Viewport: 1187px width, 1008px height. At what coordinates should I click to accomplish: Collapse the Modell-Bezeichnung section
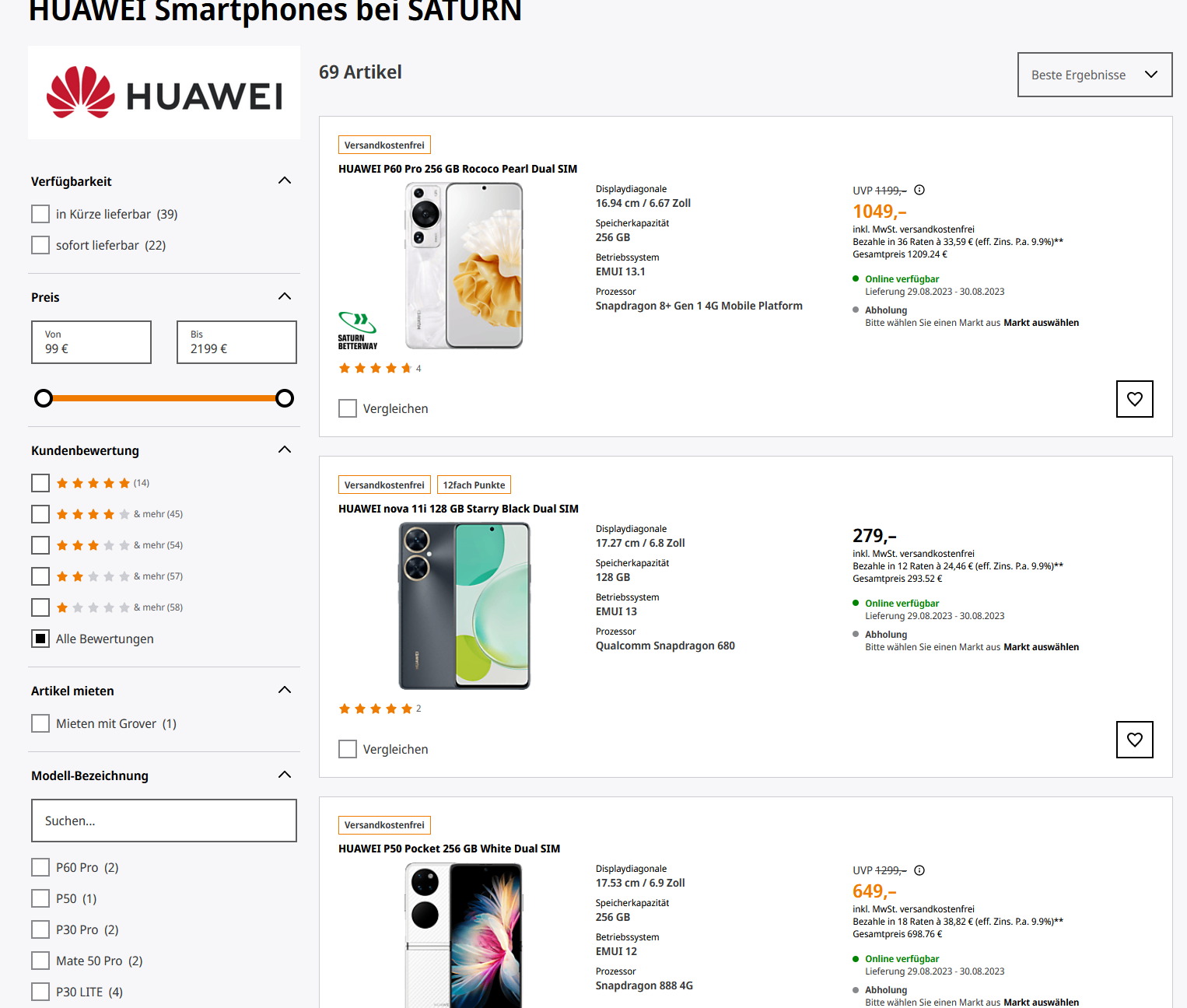[x=285, y=775]
